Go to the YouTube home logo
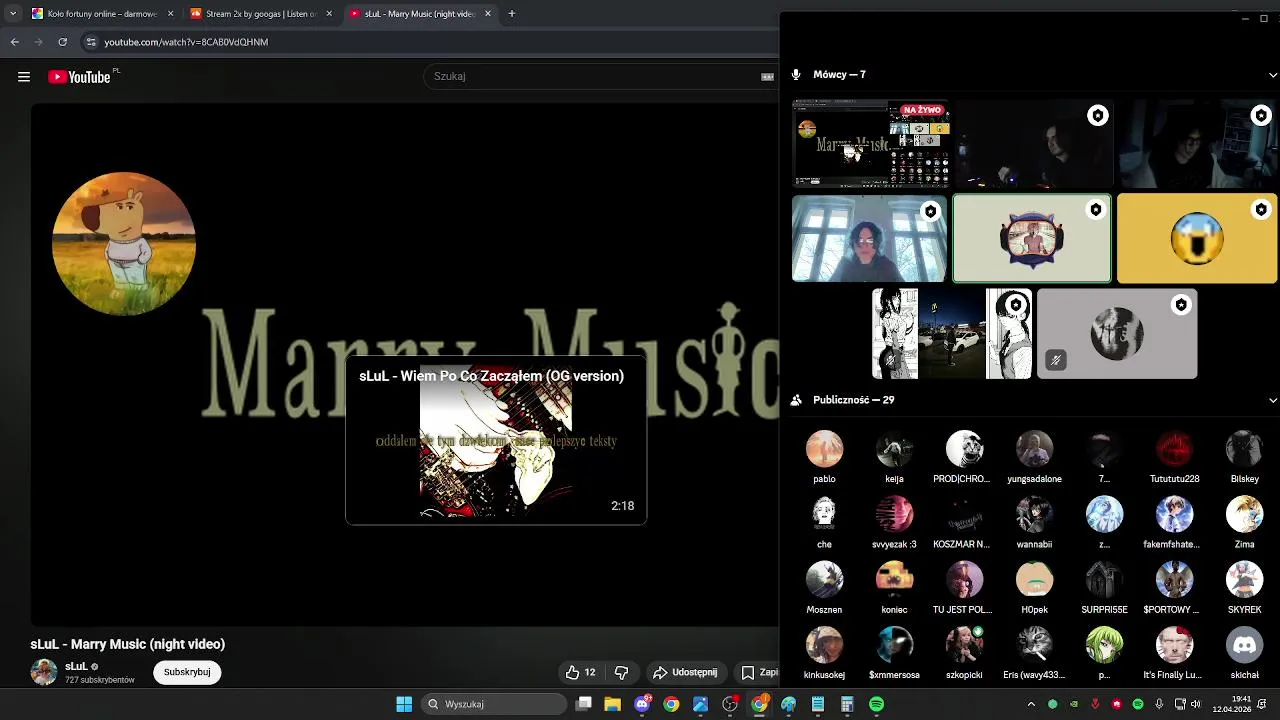The image size is (1280, 720). tap(79, 77)
